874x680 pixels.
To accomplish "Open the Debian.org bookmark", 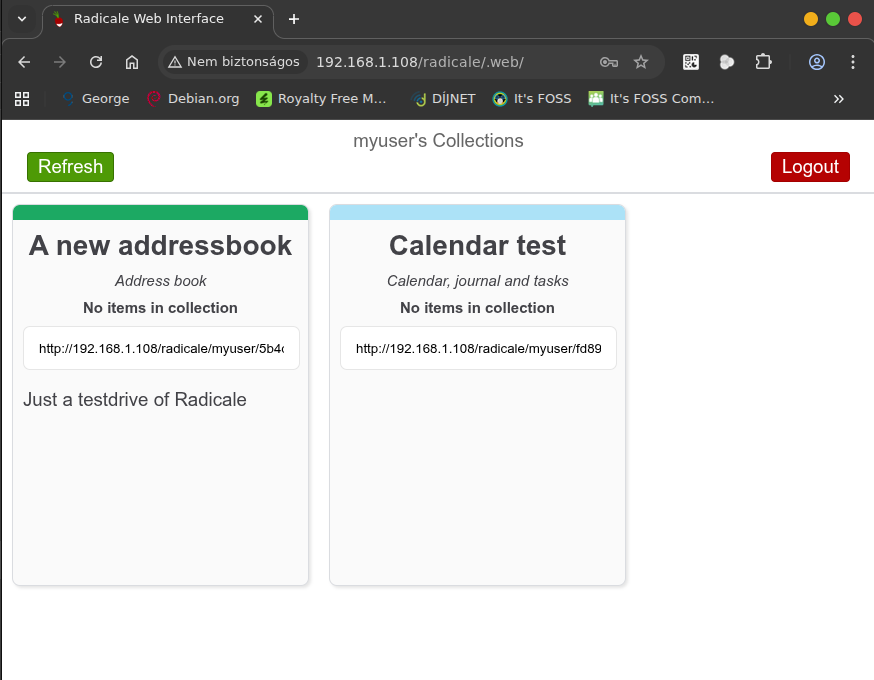I will (193, 99).
